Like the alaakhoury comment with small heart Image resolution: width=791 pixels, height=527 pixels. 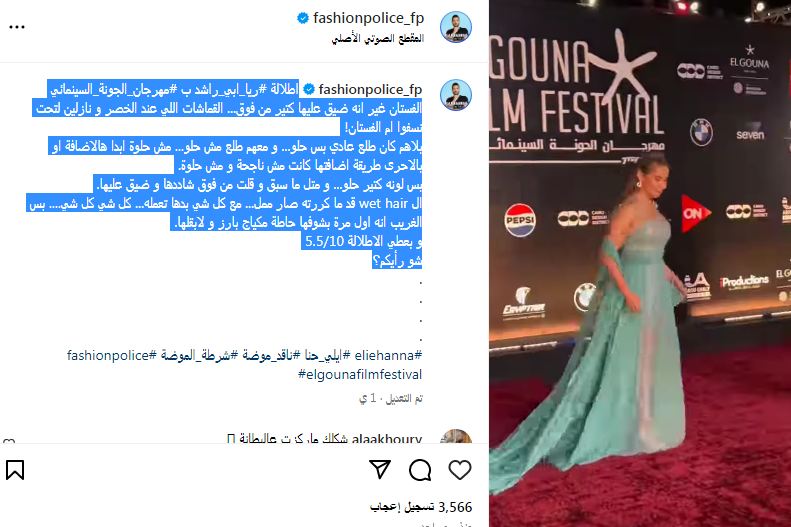click(9, 441)
